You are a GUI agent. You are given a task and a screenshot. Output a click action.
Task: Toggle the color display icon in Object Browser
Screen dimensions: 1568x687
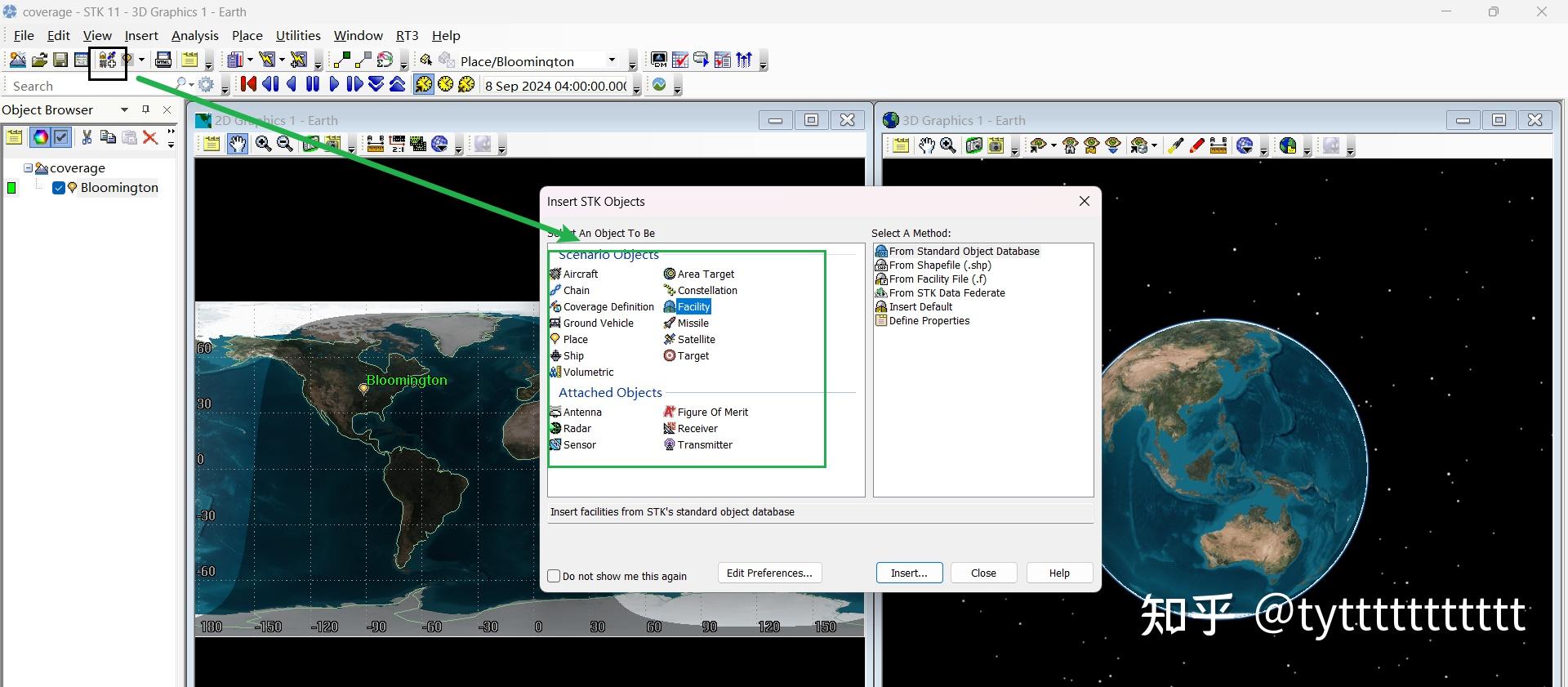click(x=40, y=137)
